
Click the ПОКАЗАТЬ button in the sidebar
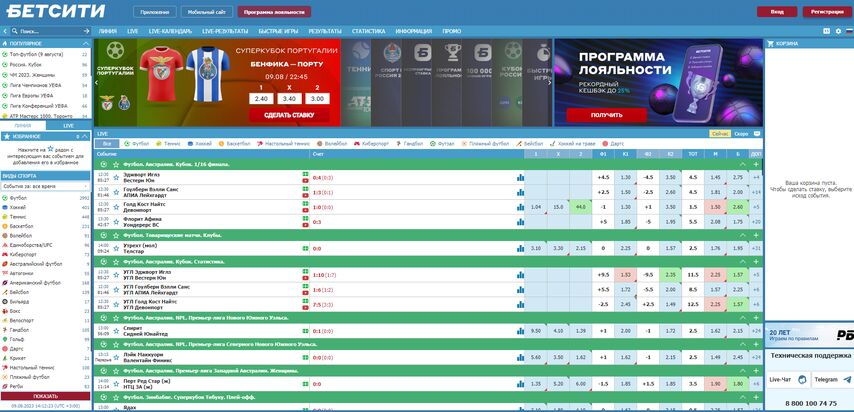[x=46, y=396]
